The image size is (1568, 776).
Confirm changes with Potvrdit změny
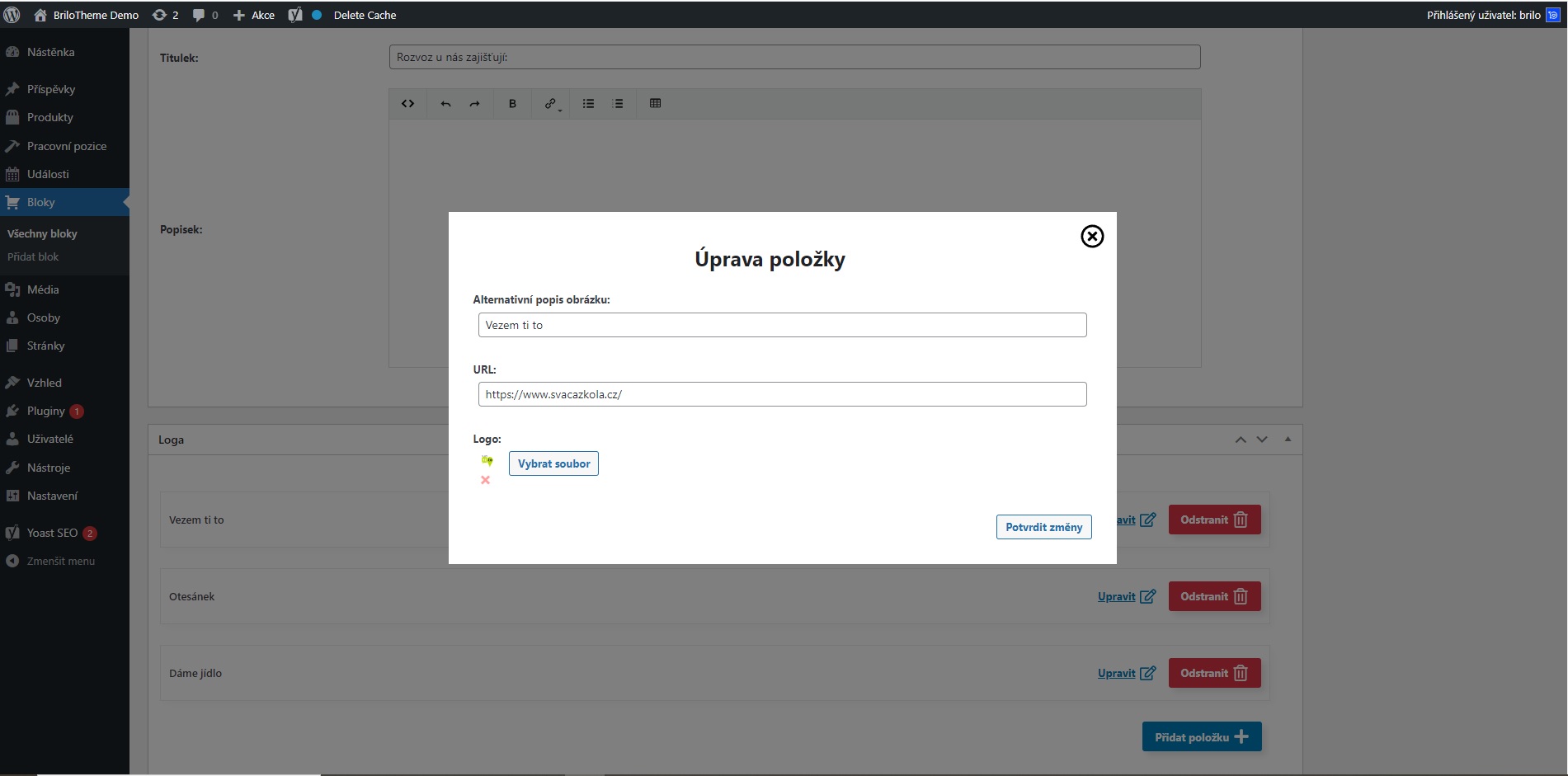click(1043, 527)
